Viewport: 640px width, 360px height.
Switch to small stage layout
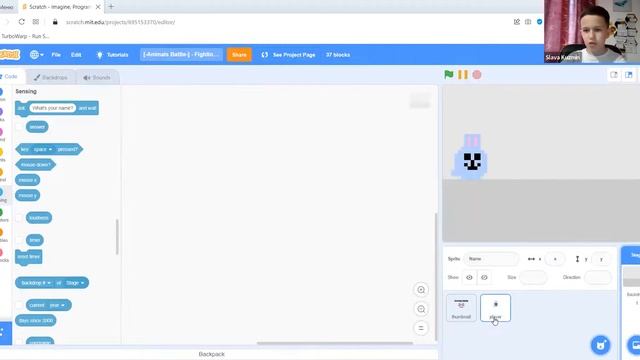point(614,75)
